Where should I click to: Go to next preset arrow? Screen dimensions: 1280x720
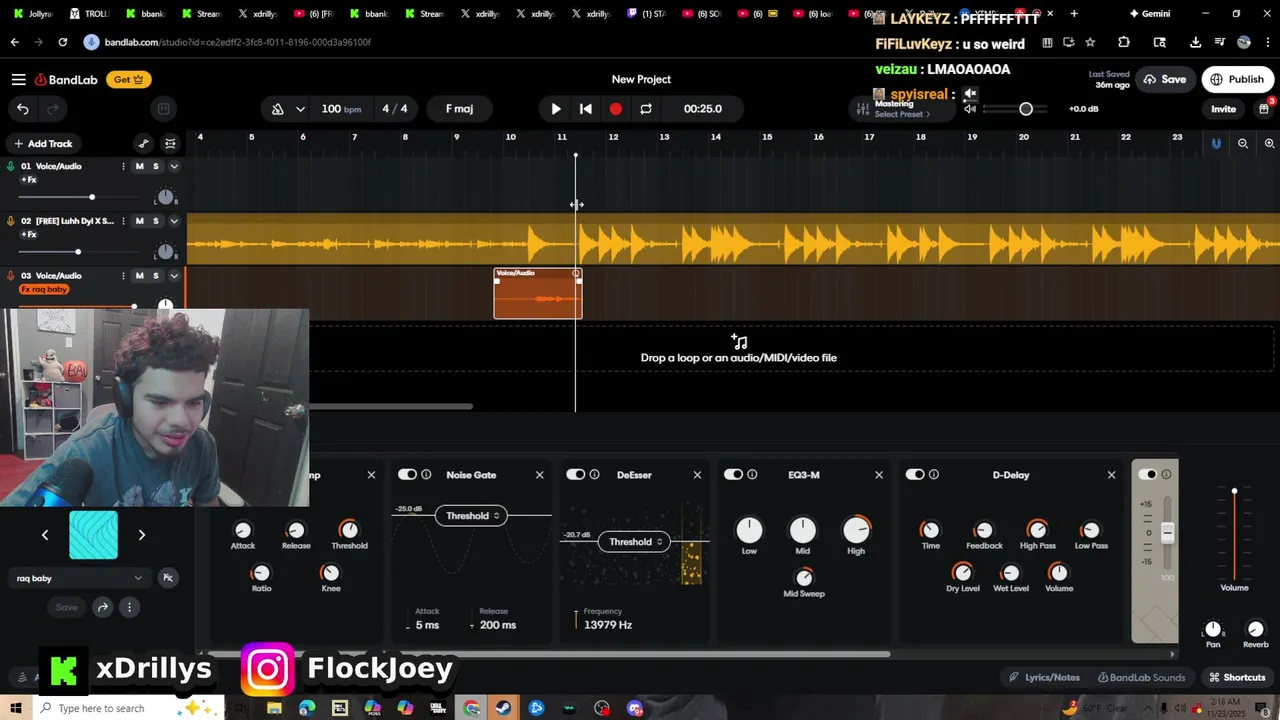142,535
